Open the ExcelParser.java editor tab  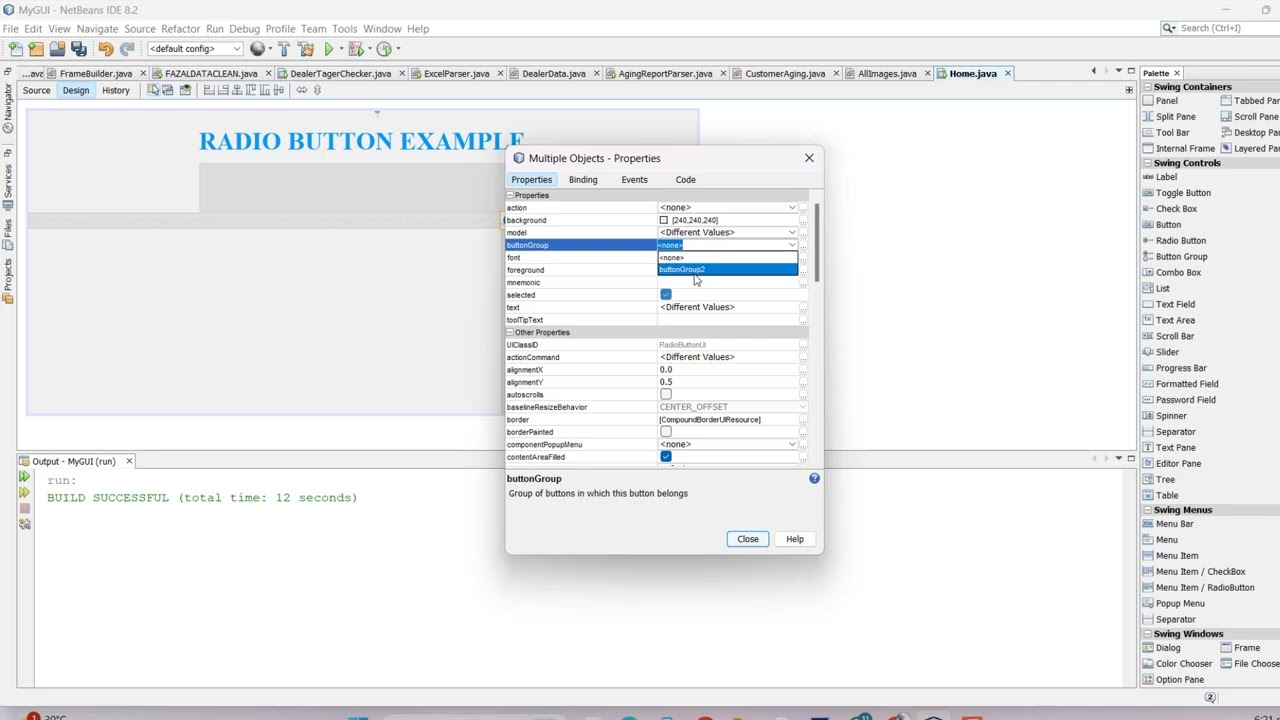pos(456,74)
